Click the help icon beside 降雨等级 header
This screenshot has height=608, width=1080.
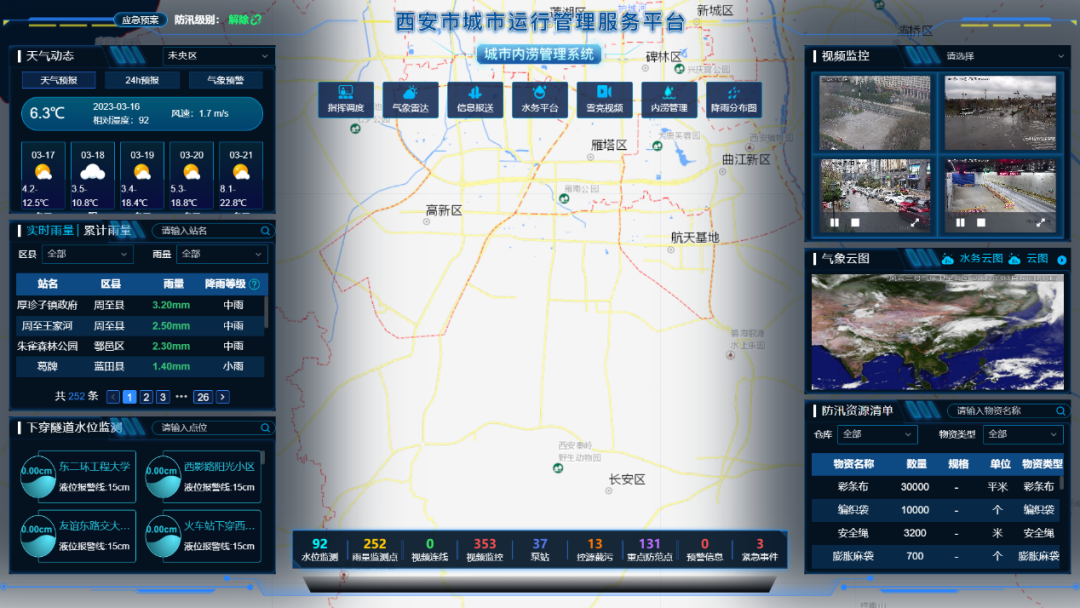pyautogui.click(x=255, y=284)
